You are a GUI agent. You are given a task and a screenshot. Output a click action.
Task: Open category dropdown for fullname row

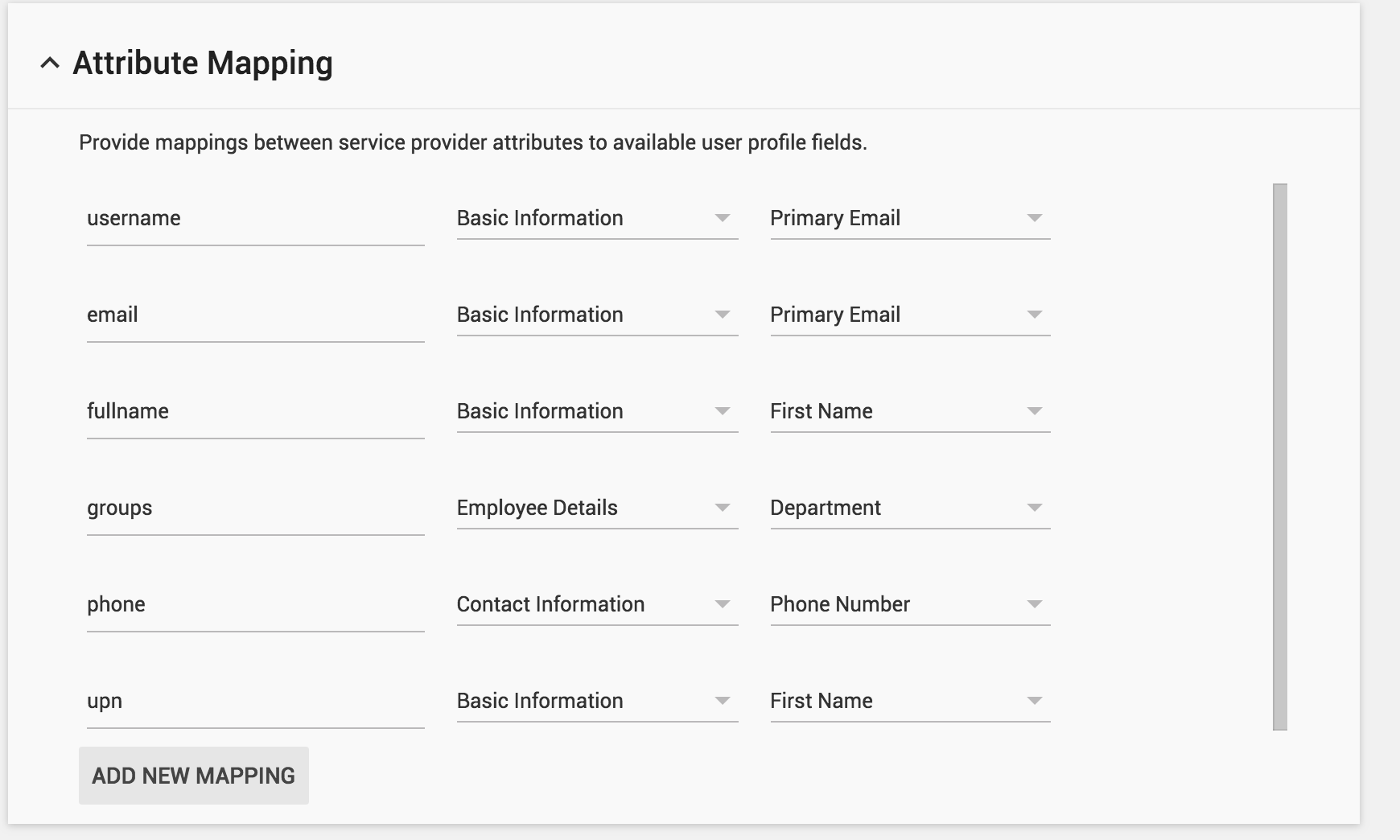[596, 411]
